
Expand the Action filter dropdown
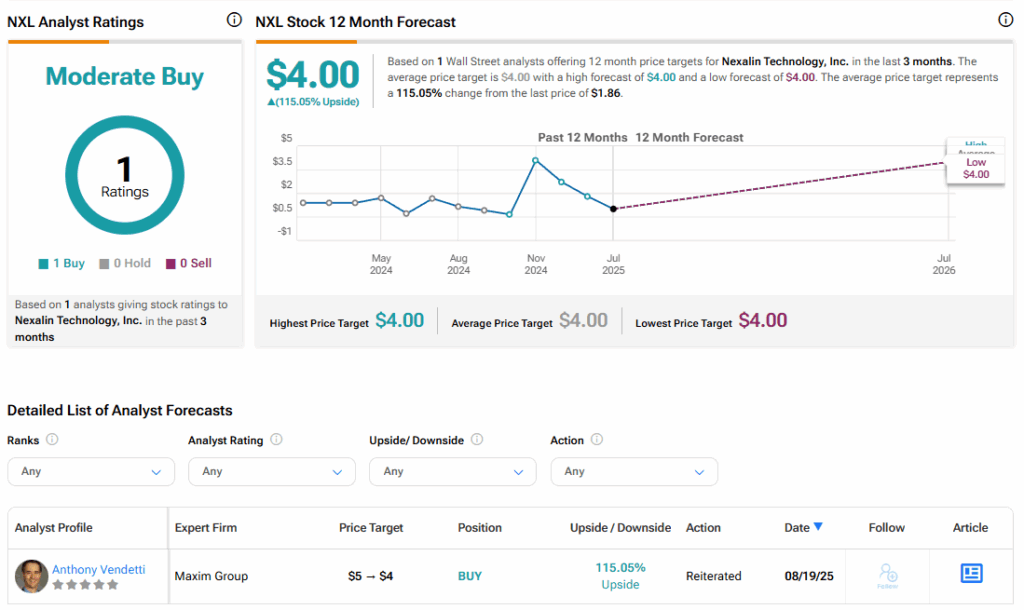click(x=634, y=471)
